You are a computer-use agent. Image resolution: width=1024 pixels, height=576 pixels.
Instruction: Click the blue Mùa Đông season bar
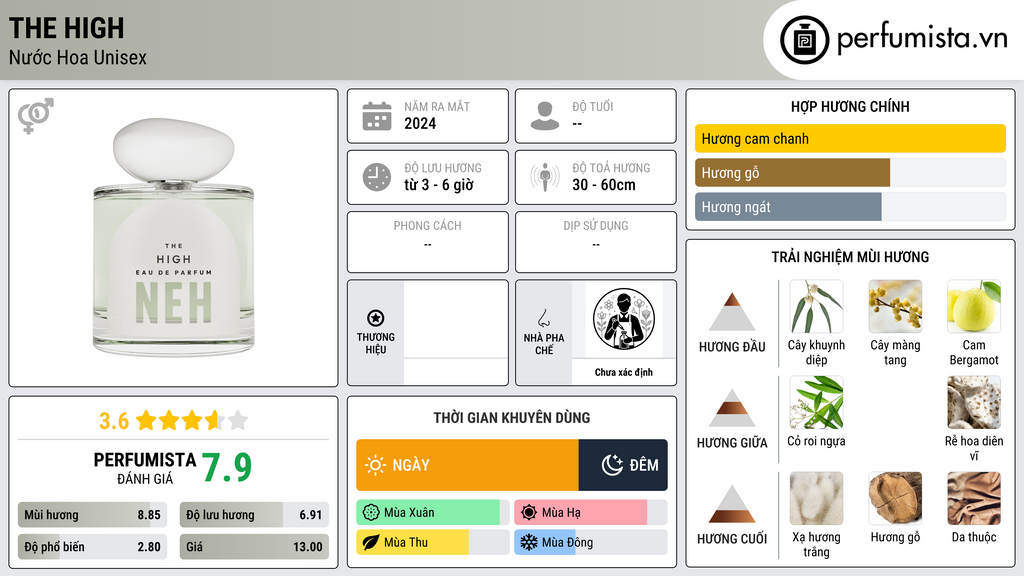click(x=545, y=542)
